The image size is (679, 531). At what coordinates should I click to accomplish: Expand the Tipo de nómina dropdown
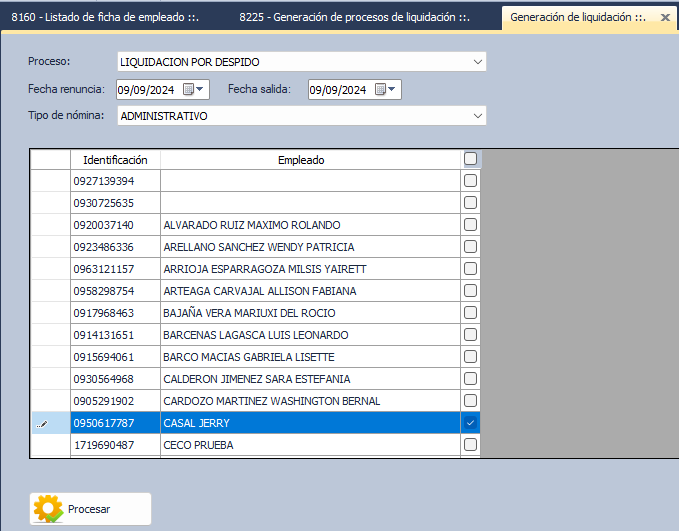[477, 116]
